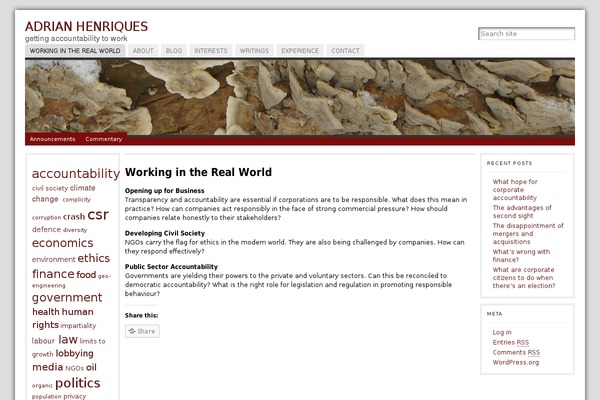Select the Writings tab
The width and height of the screenshot is (600, 400).
pos(254,51)
